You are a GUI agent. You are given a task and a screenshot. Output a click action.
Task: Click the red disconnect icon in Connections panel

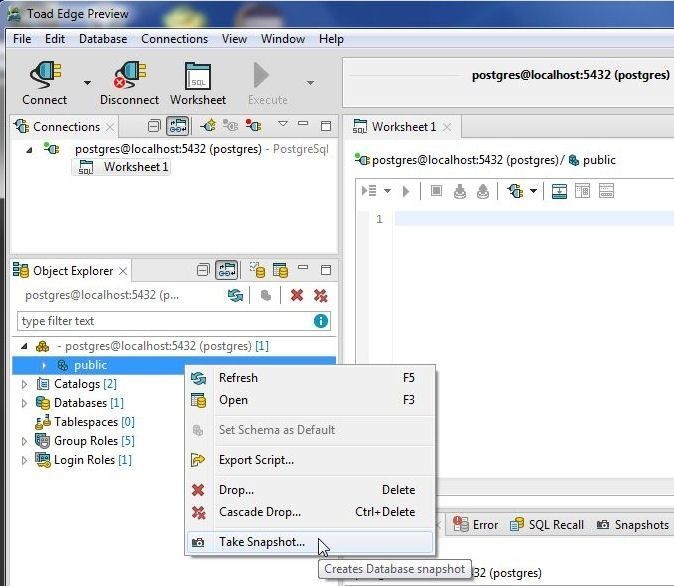[x=253, y=126]
